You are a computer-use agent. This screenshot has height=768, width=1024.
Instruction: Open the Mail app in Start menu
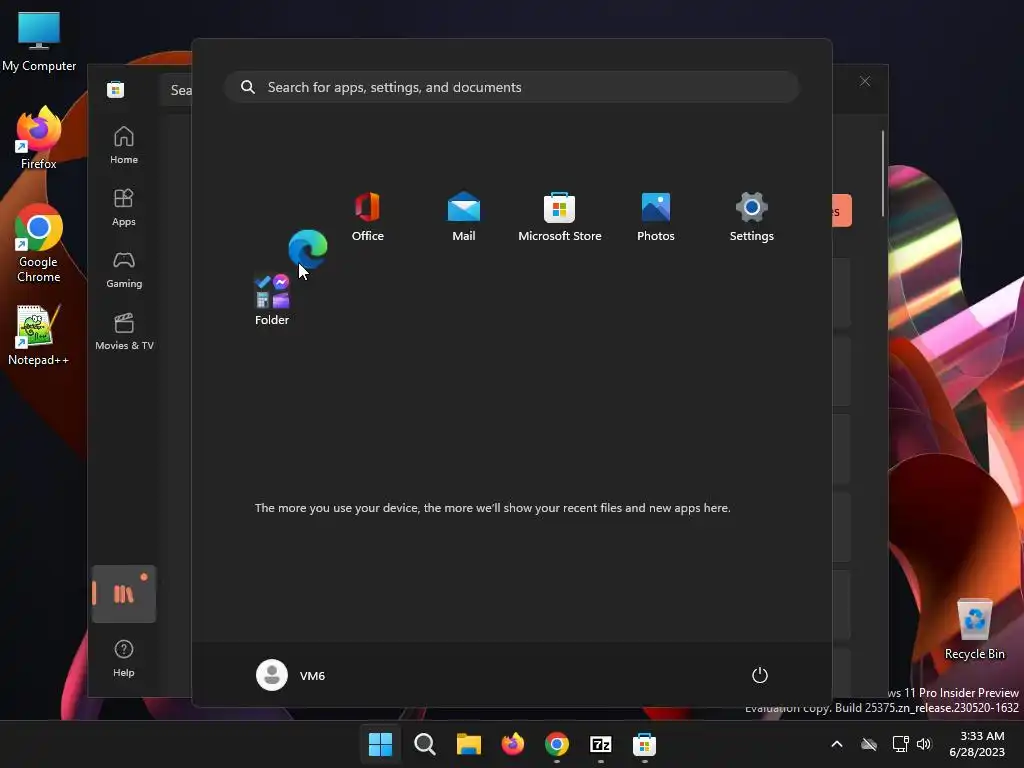click(464, 217)
